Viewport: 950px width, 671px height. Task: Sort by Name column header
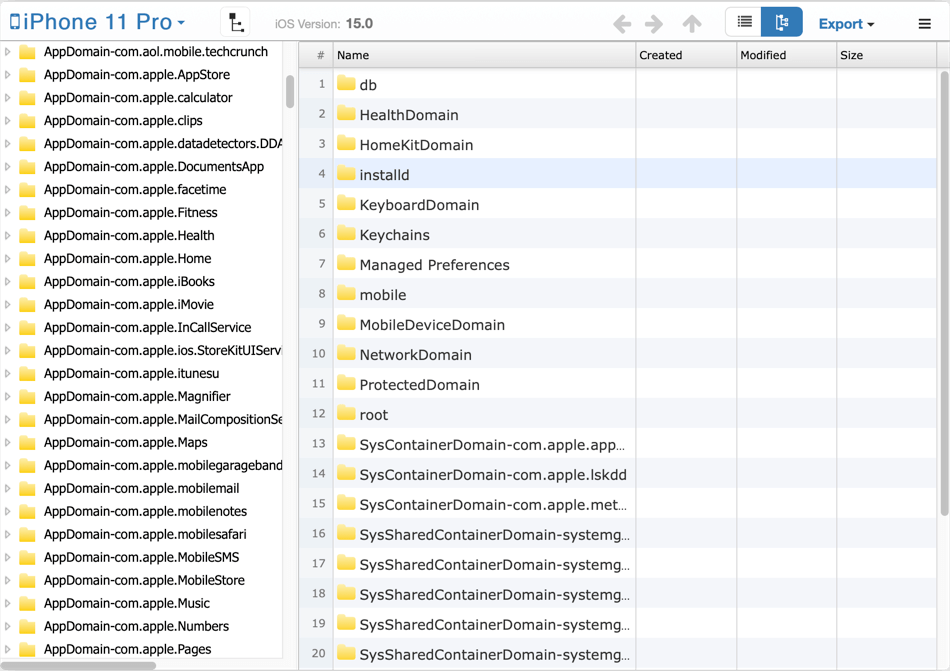tap(484, 55)
